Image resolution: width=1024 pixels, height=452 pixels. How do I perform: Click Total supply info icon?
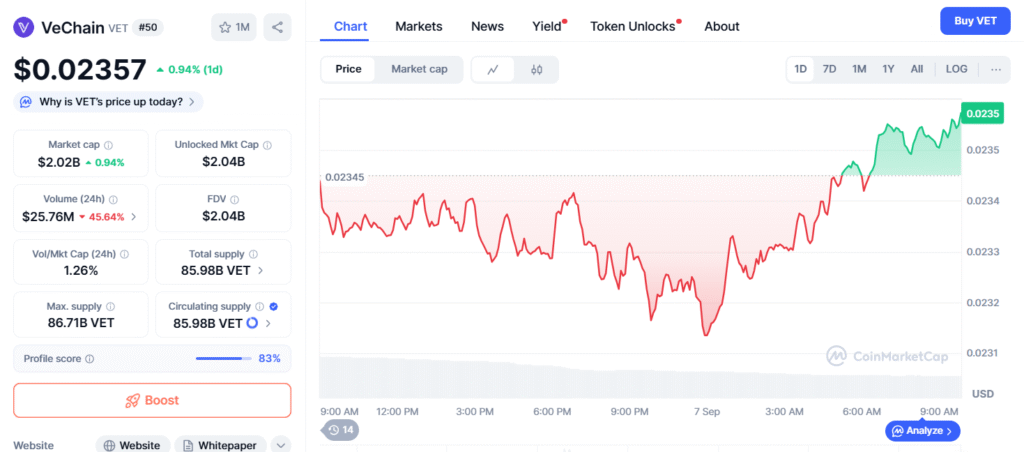tap(253, 254)
